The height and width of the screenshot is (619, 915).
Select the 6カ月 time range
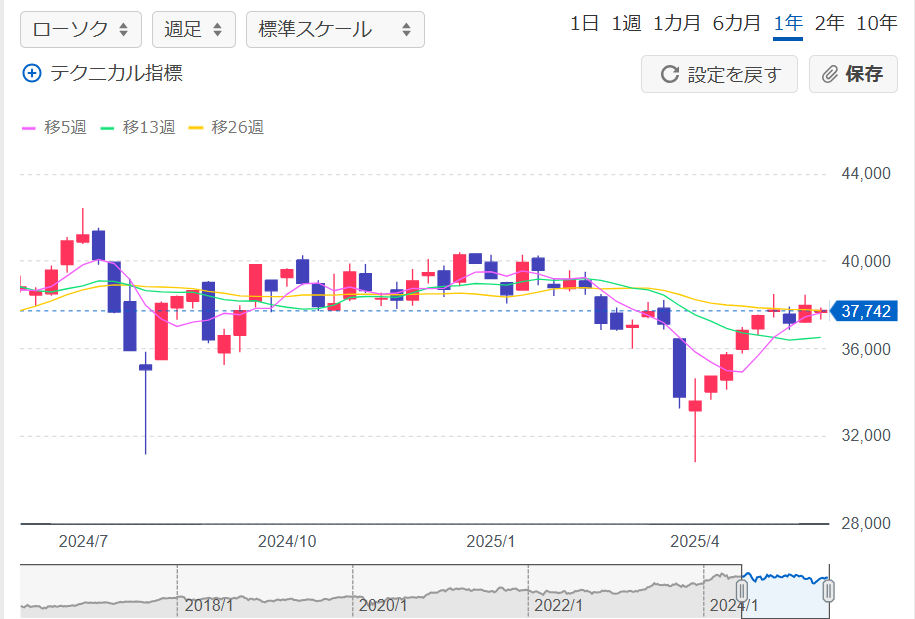736,23
